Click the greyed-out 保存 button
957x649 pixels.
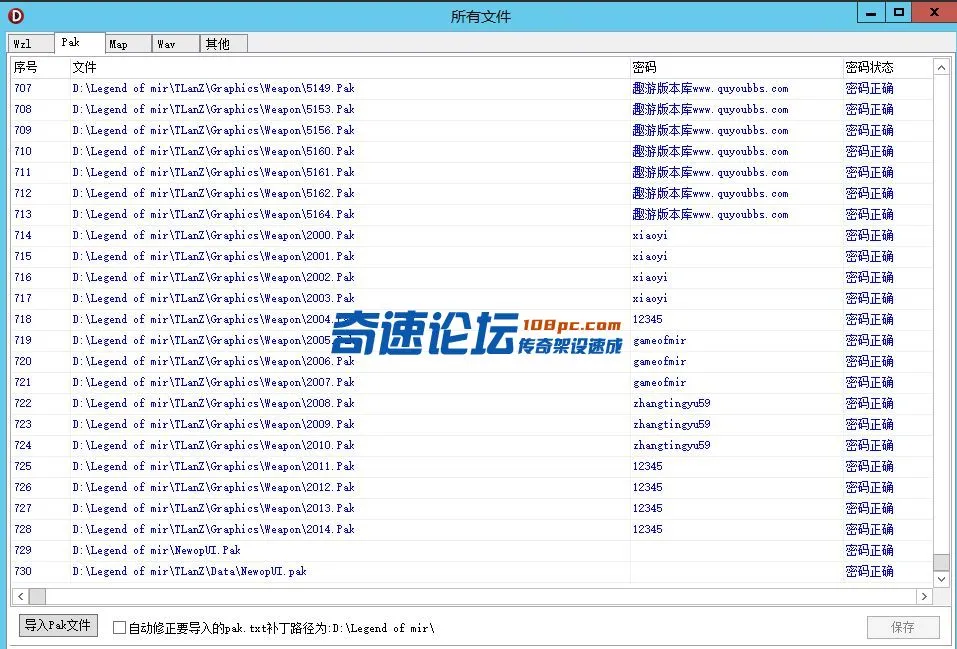903,627
